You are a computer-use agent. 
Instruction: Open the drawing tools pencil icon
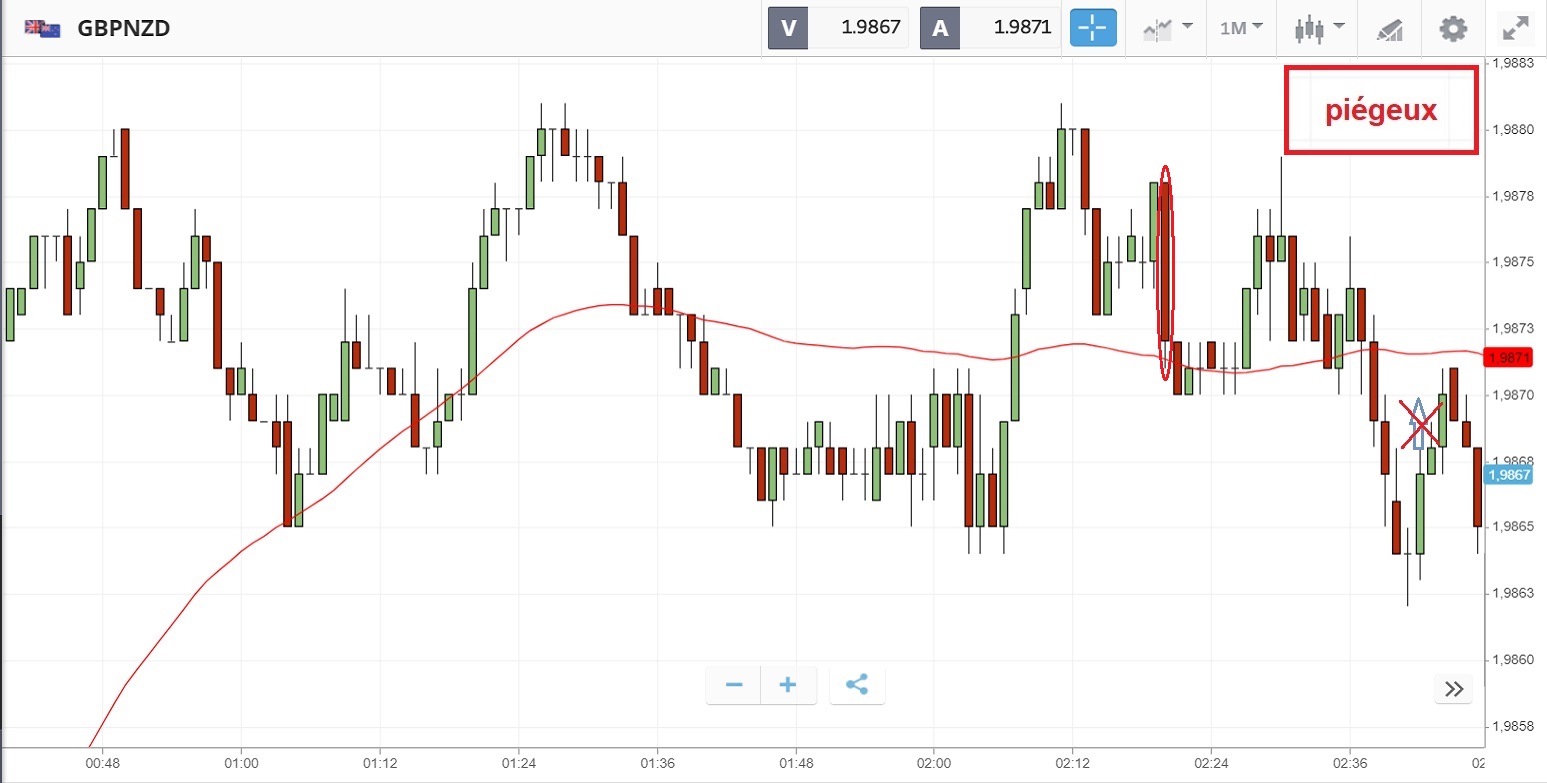point(1390,28)
